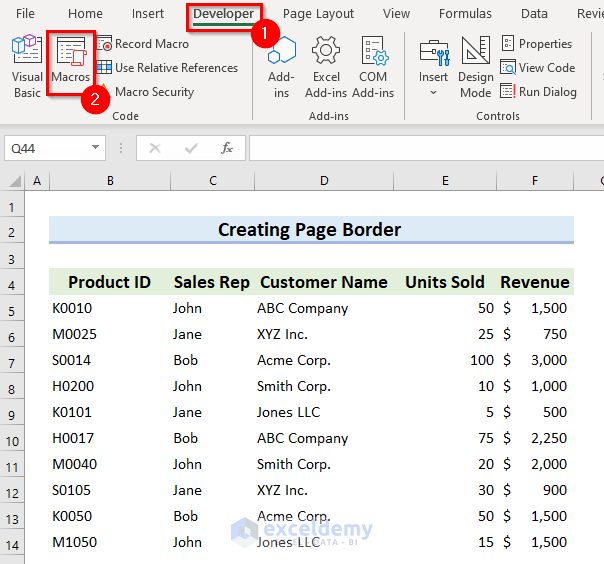Start Record Macro
This screenshot has width=604, height=564.
click(x=143, y=44)
